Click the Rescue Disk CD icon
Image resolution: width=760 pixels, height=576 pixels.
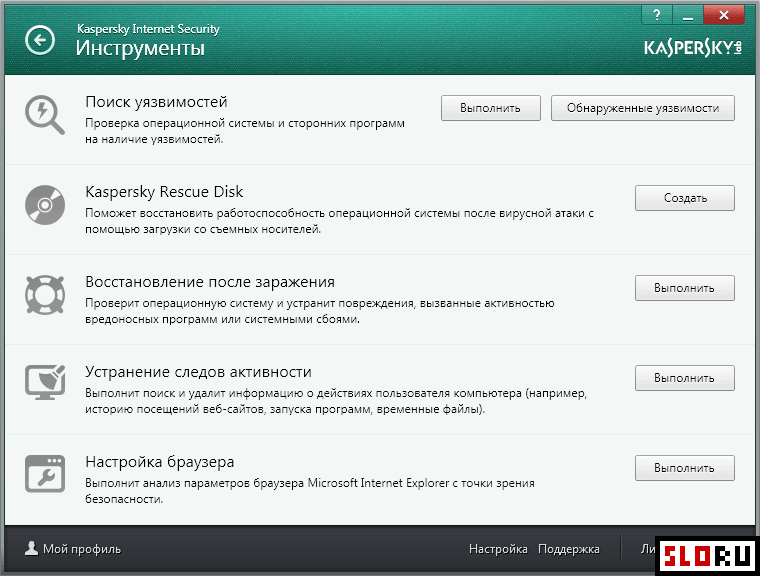click(45, 205)
